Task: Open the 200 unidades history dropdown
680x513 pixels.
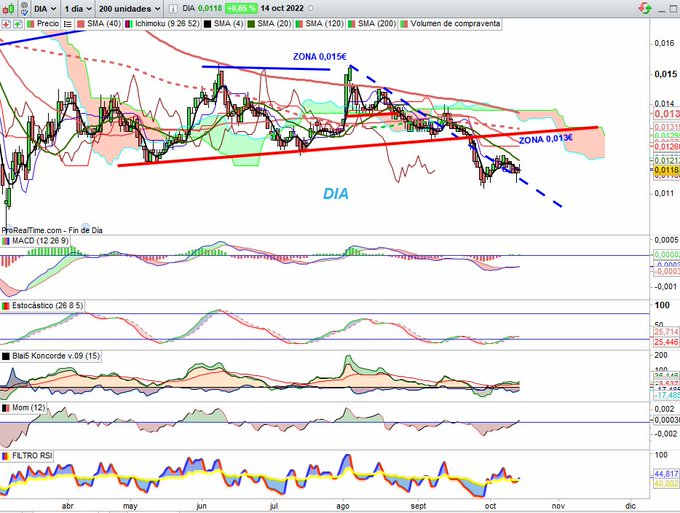Action: point(129,9)
